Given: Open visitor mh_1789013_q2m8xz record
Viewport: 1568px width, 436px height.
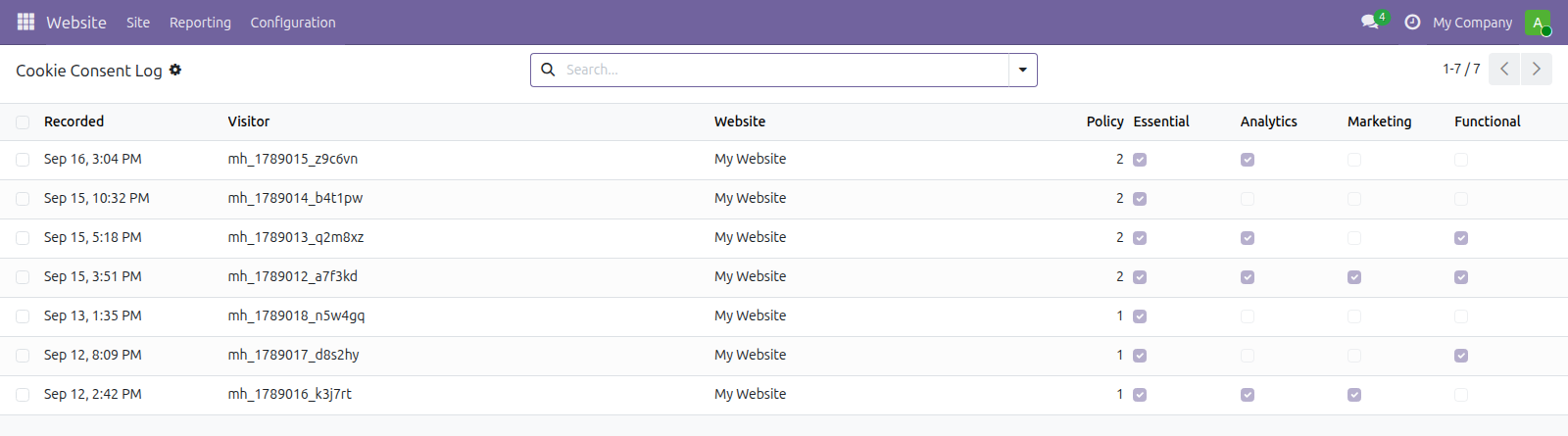Looking at the screenshot, I should [296, 237].
